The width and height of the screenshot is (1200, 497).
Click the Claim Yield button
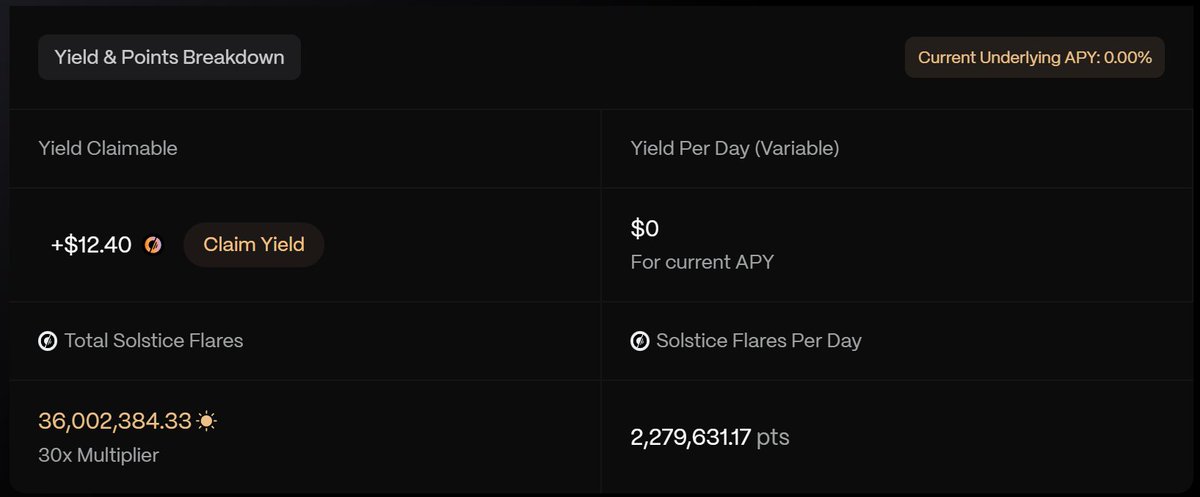(253, 245)
